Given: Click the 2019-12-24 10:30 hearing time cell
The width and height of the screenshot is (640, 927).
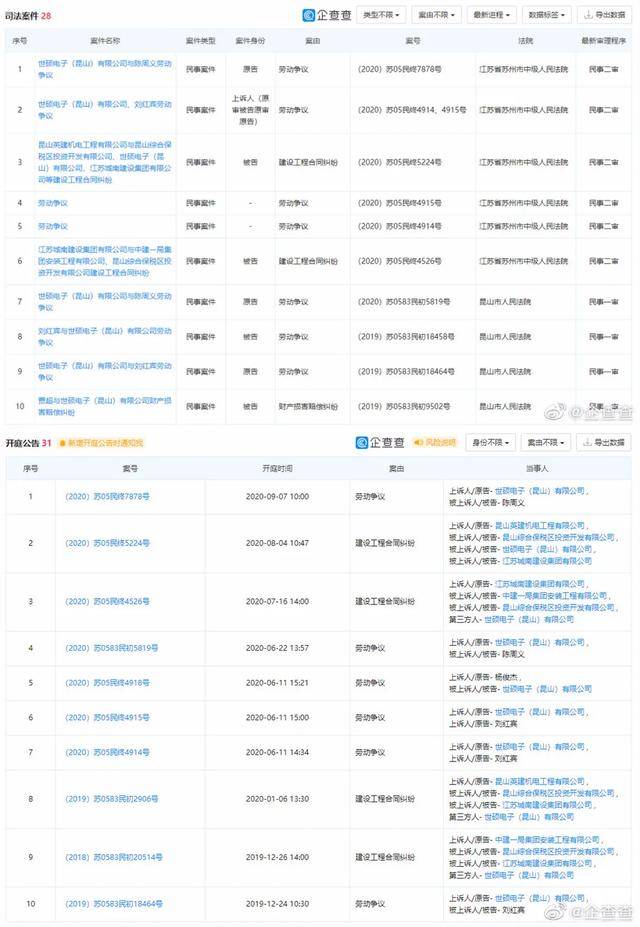Looking at the screenshot, I should click(277, 904).
